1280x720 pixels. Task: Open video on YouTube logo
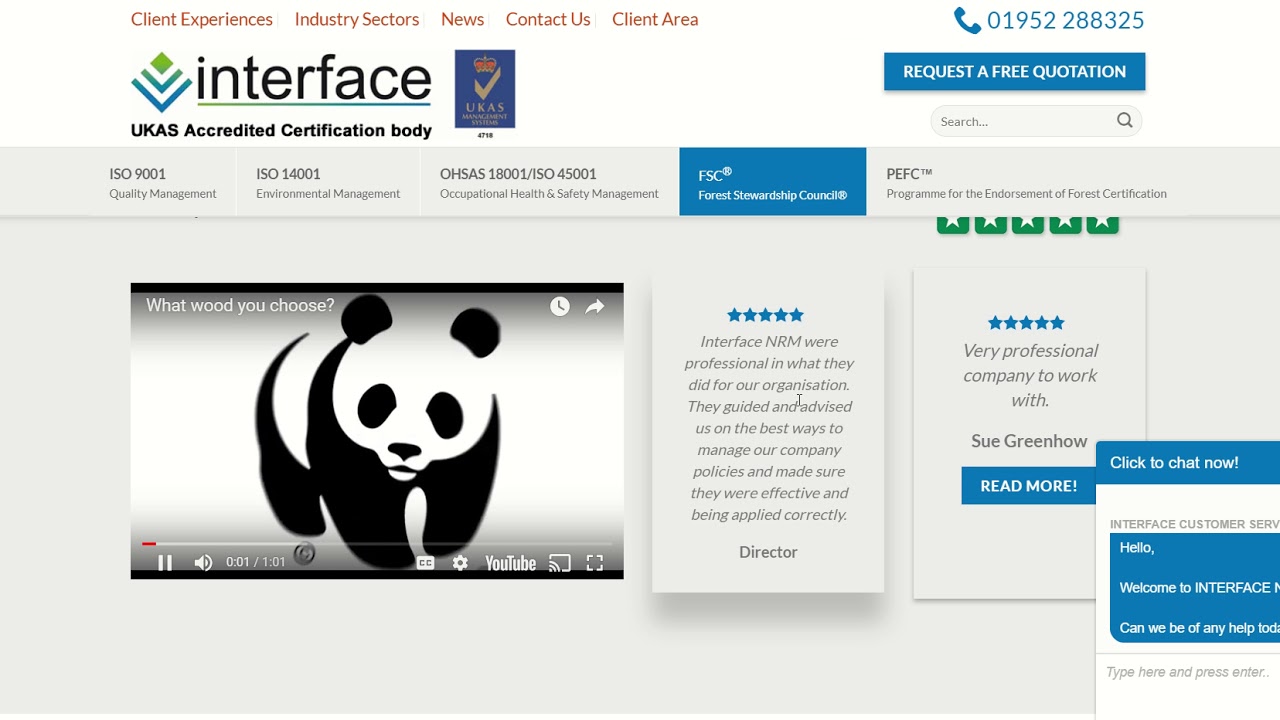[511, 564]
